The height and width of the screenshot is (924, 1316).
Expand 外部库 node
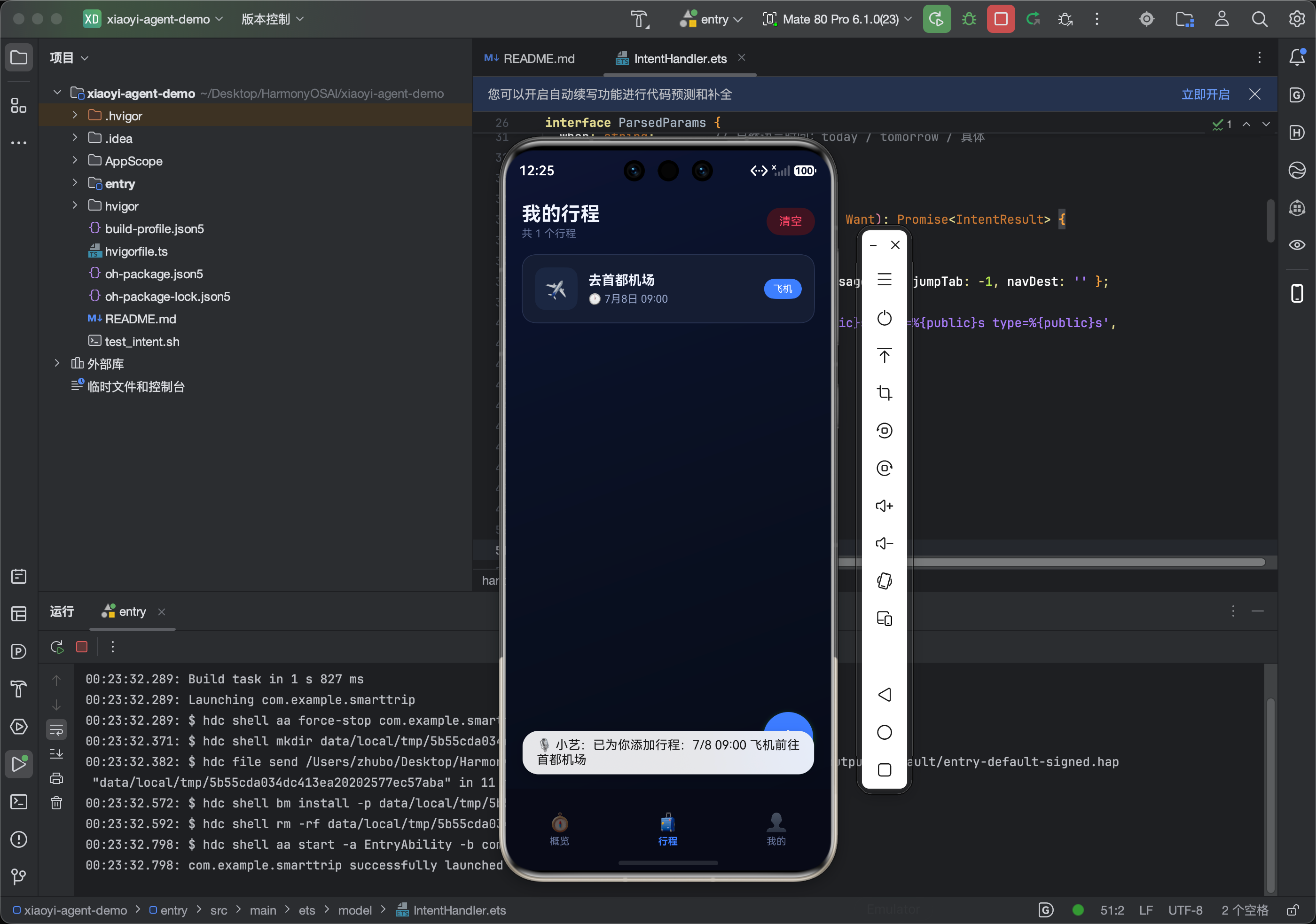[57, 363]
